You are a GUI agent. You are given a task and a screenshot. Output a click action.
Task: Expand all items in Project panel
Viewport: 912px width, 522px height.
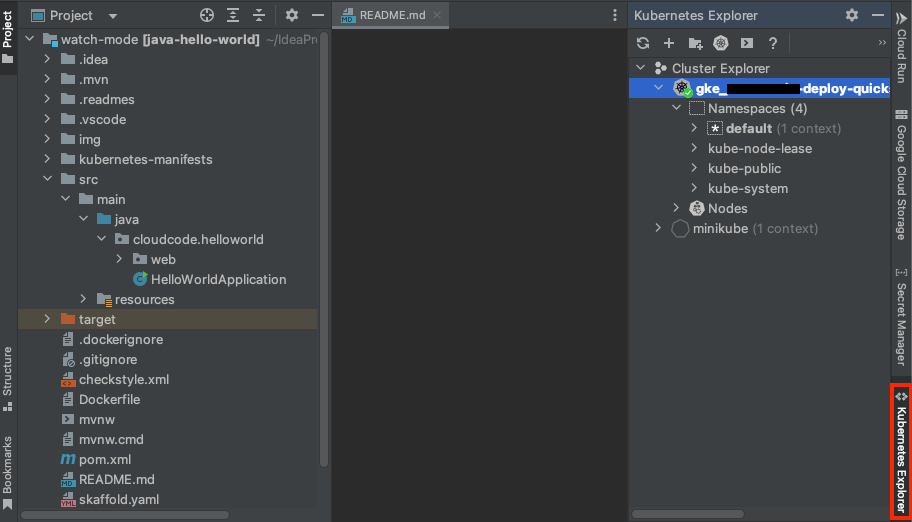(x=233, y=15)
